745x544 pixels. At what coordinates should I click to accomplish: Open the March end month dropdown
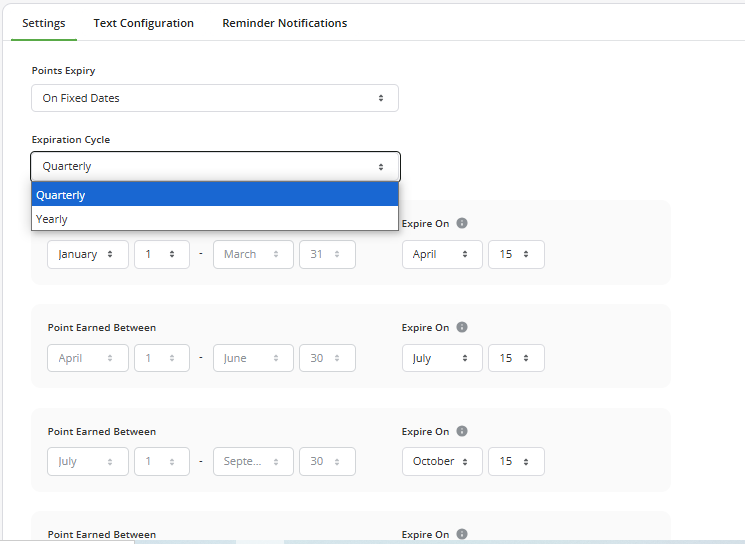pos(253,254)
